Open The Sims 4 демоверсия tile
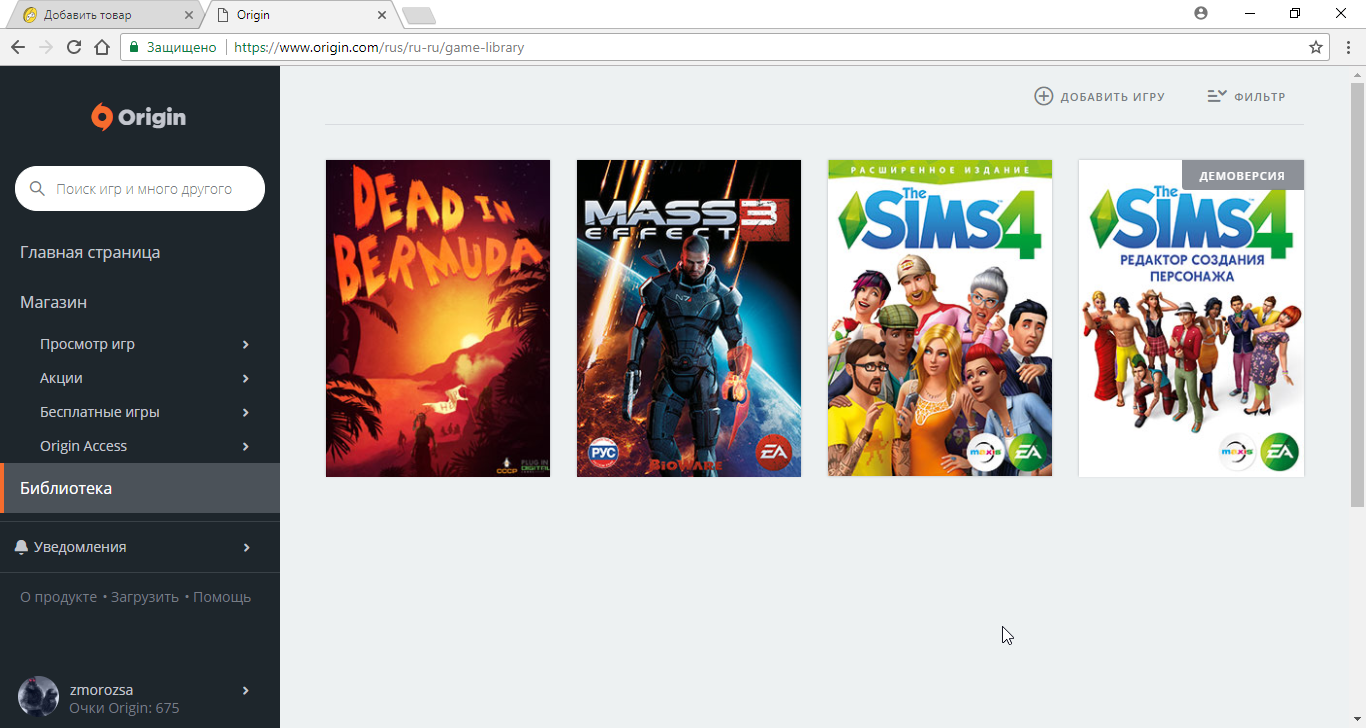Image resolution: width=1366 pixels, height=728 pixels. (x=1191, y=318)
